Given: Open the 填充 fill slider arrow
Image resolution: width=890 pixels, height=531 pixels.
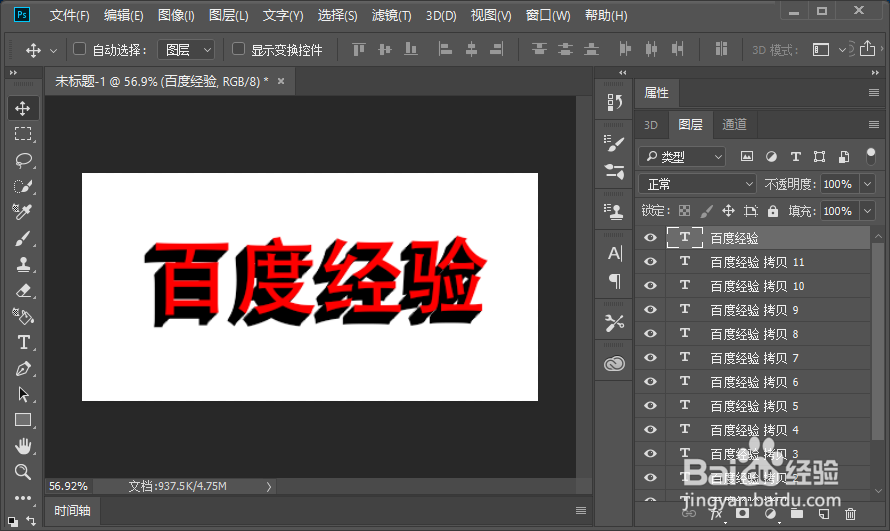Looking at the screenshot, I should pyautogui.click(x=867, y=211).
